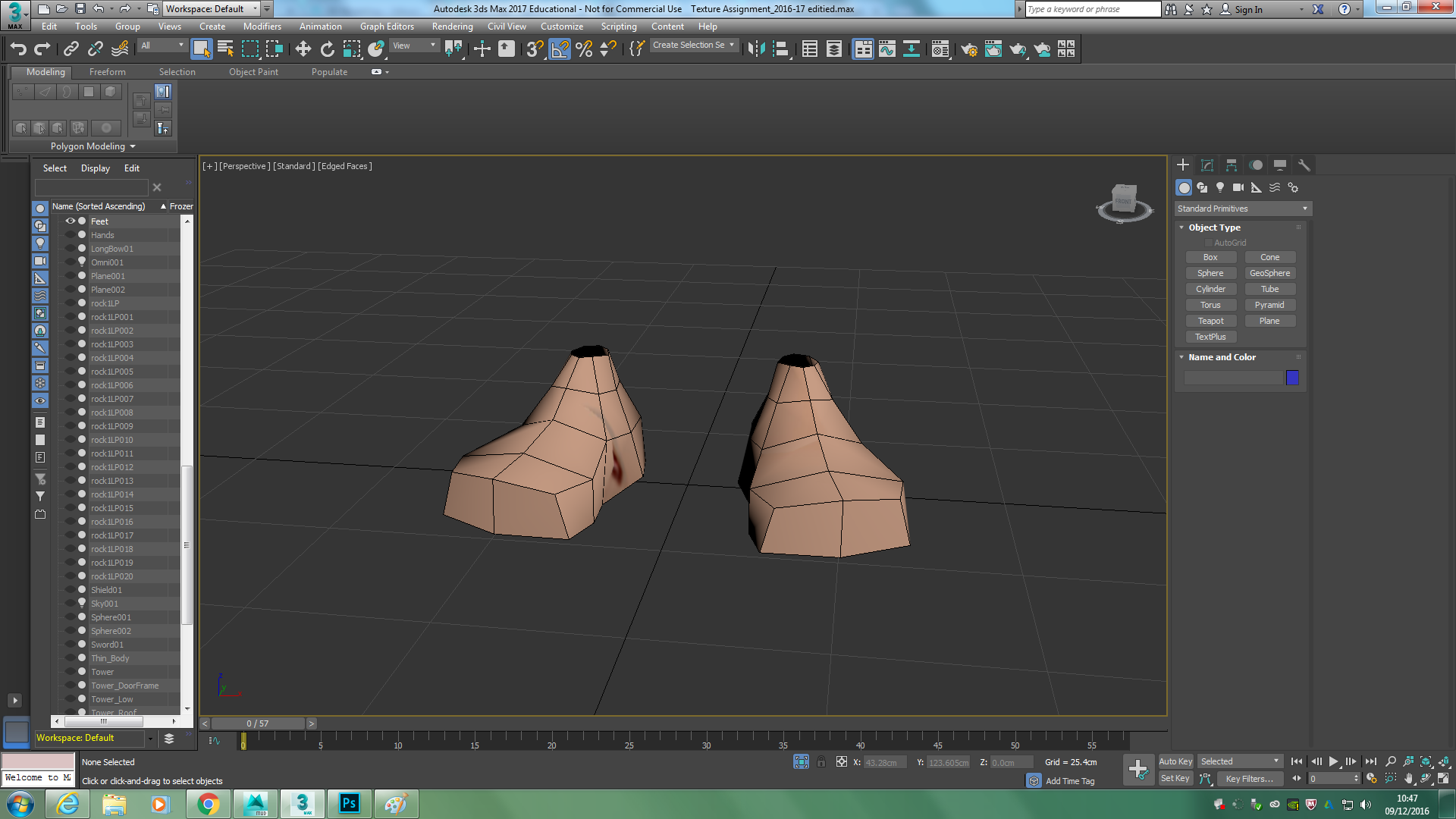Toggle Auto Key animation mode

pyautogui.click(x=1175, y=761)
